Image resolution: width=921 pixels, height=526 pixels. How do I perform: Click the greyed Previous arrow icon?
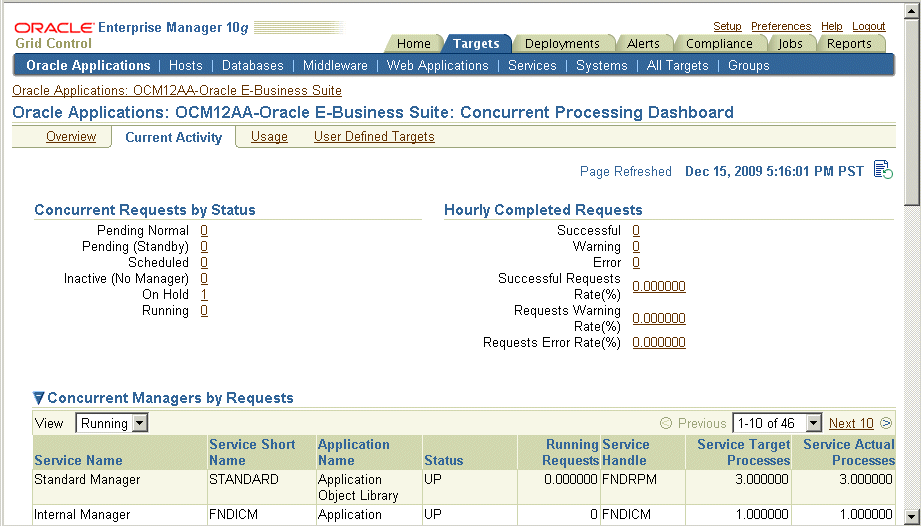(x=665, y=423)
